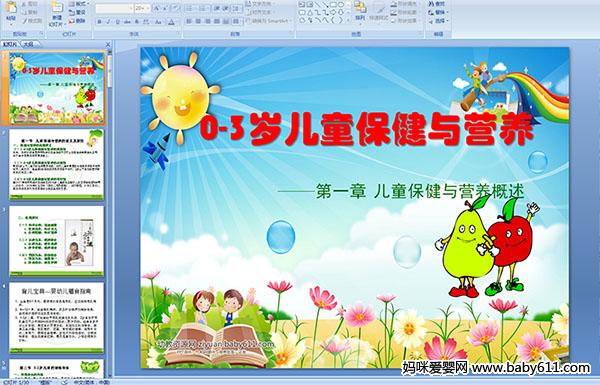
Task: Toggle text shadow formatting button
Action: (x=137, y=22)
